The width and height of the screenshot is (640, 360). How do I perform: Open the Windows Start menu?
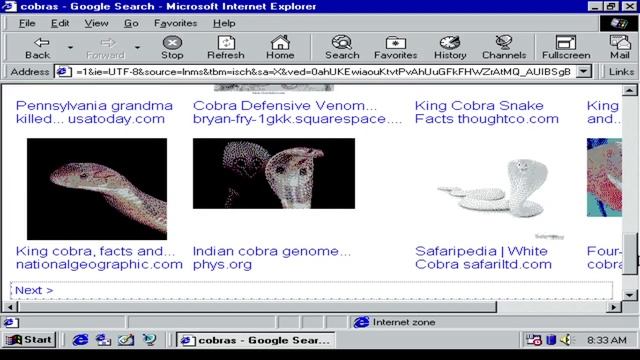(x=29, y=340)
